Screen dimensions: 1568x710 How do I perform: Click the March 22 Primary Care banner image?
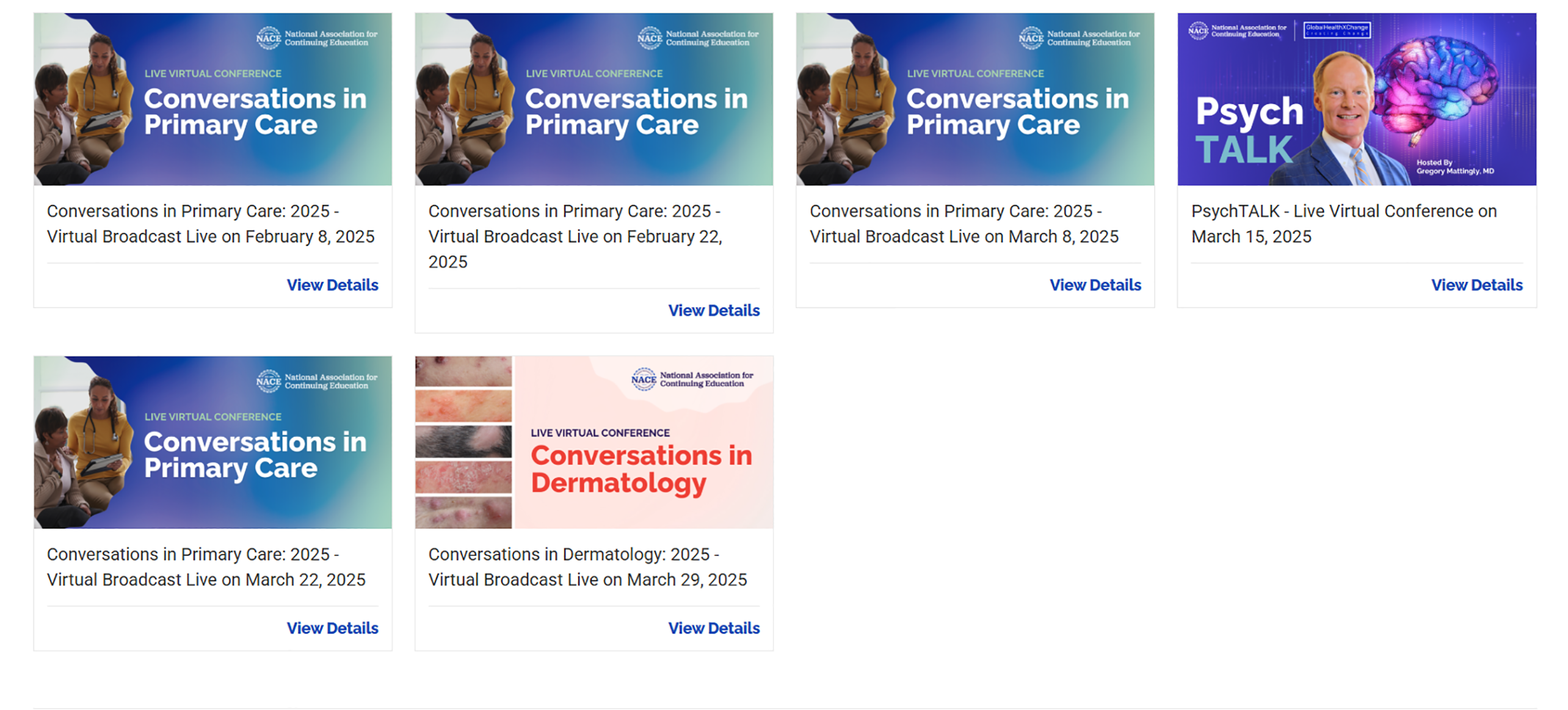212,442
